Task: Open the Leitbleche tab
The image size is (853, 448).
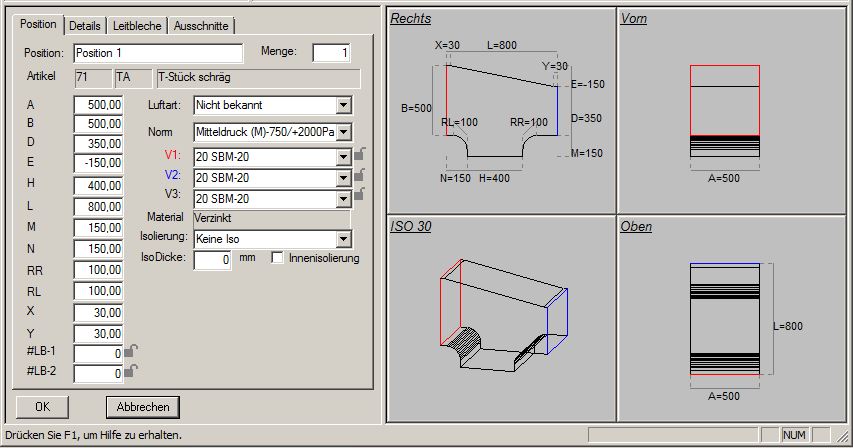Action: tap(136, 26)
